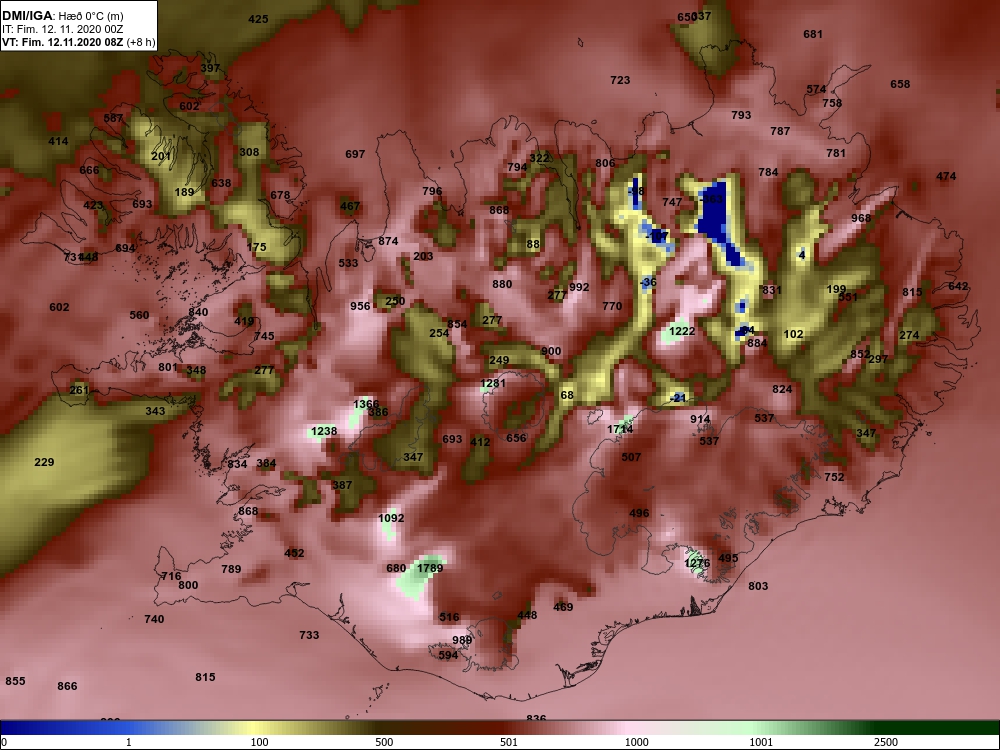The height and width of the screenshot is (750, 1000).
Task: Click the map value 968
Action: pos(861,218)
